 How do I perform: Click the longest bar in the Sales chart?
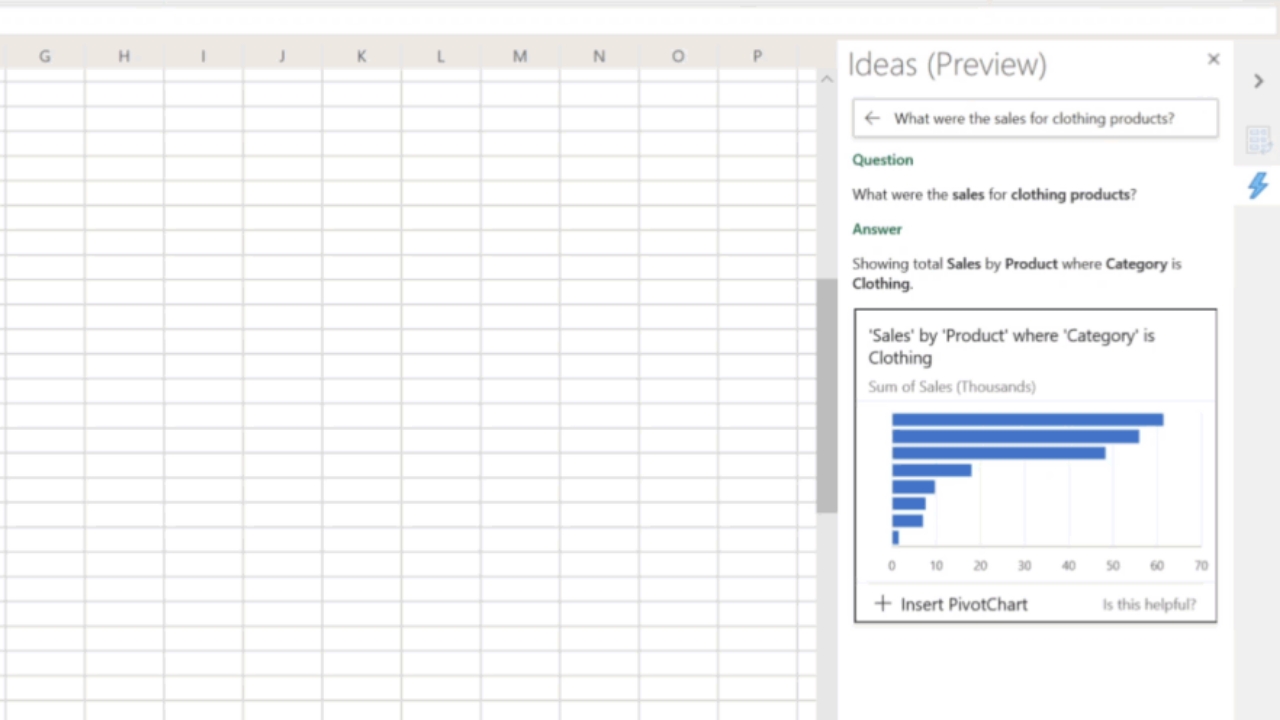[x=1027, y=420]
